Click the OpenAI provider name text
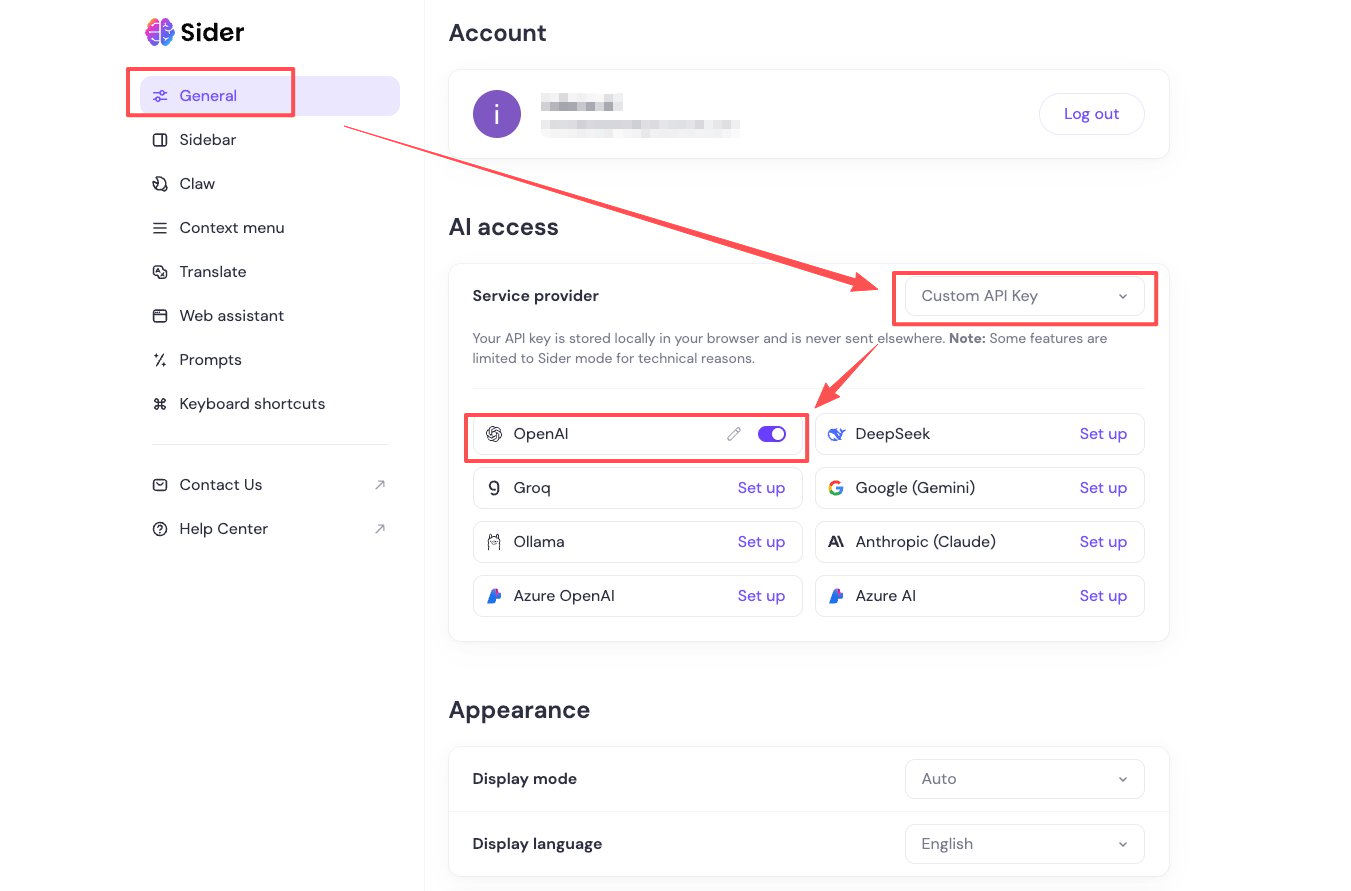1351x891 pixels. pyautogui.click(x=541, y=434)
